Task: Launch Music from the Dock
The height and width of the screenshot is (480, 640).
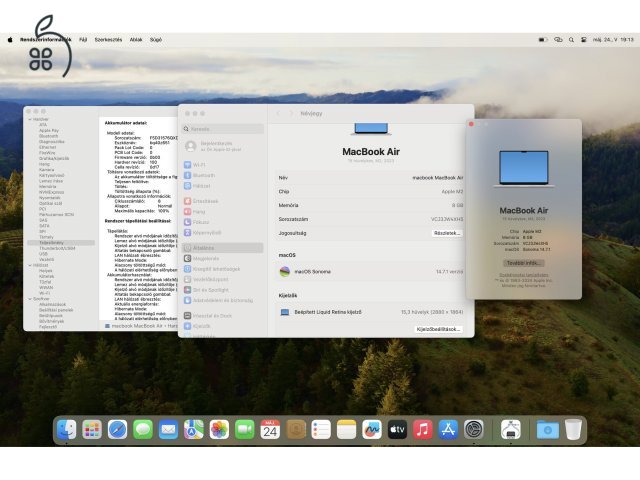Action: pos(423,429)
